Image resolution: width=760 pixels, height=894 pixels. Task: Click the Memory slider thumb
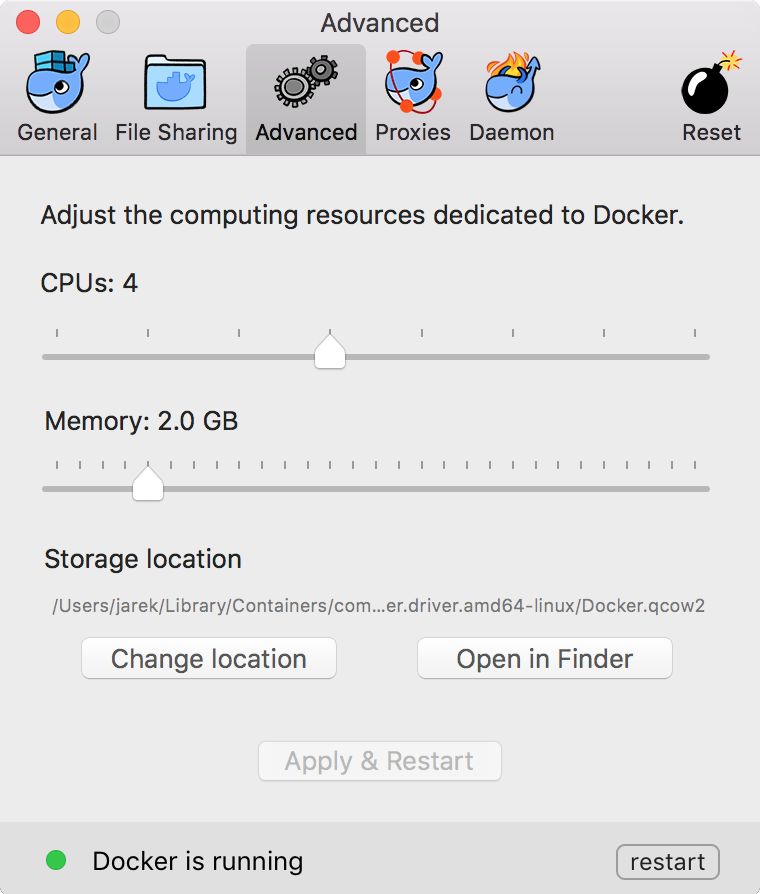pos(148,482)
